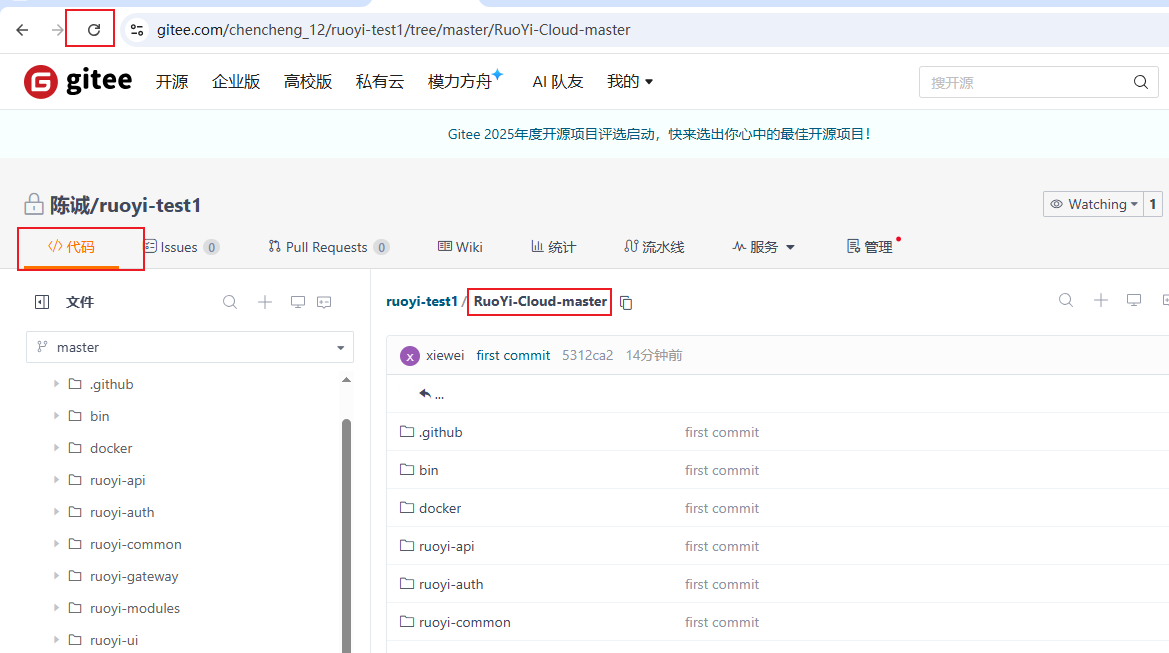Monitor icon in right file list header

click(x=1134, y=300)
